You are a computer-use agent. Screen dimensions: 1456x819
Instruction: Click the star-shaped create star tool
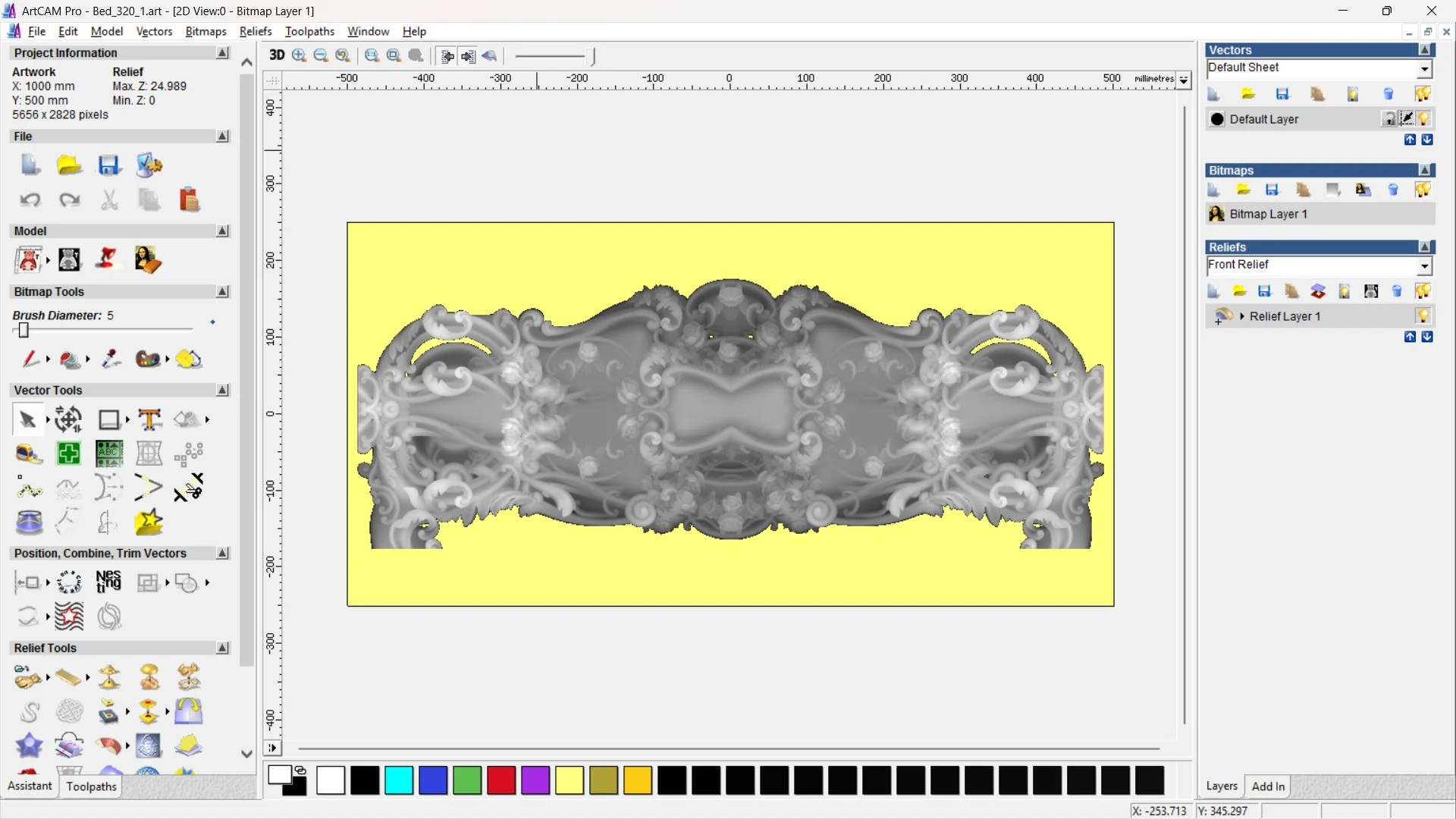(149, 522)
